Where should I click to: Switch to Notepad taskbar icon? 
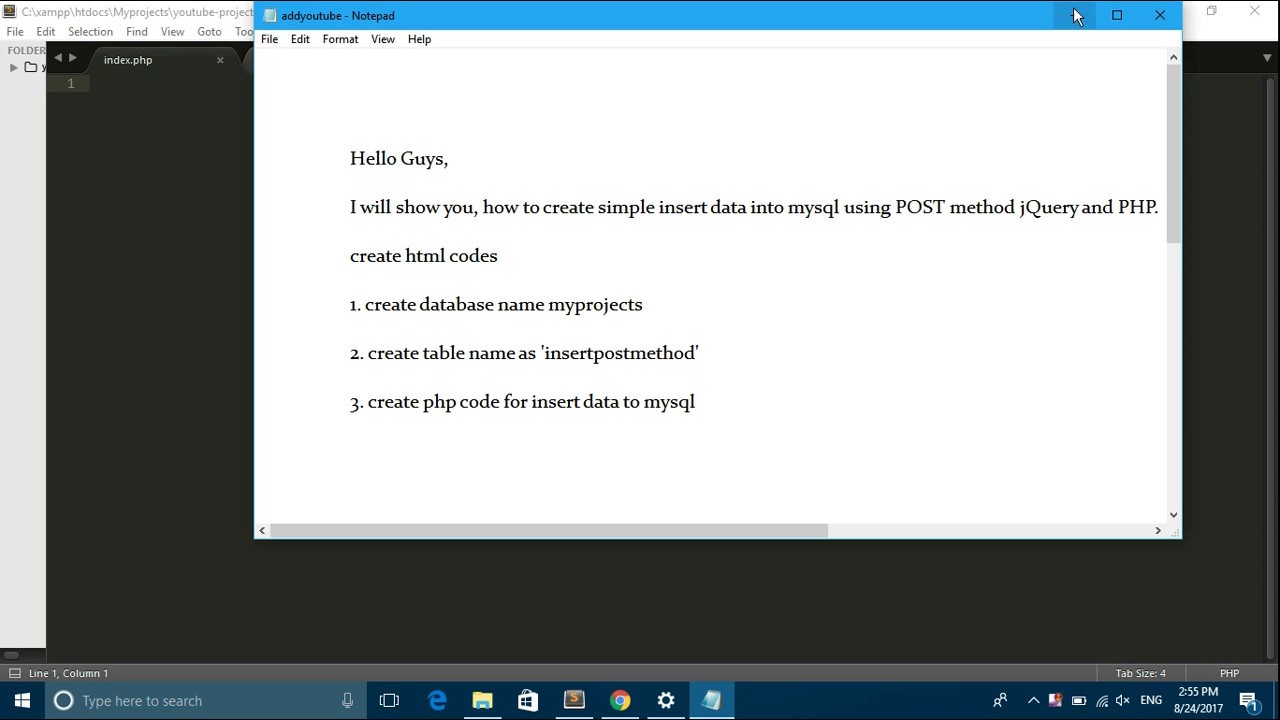coord(712,700)
